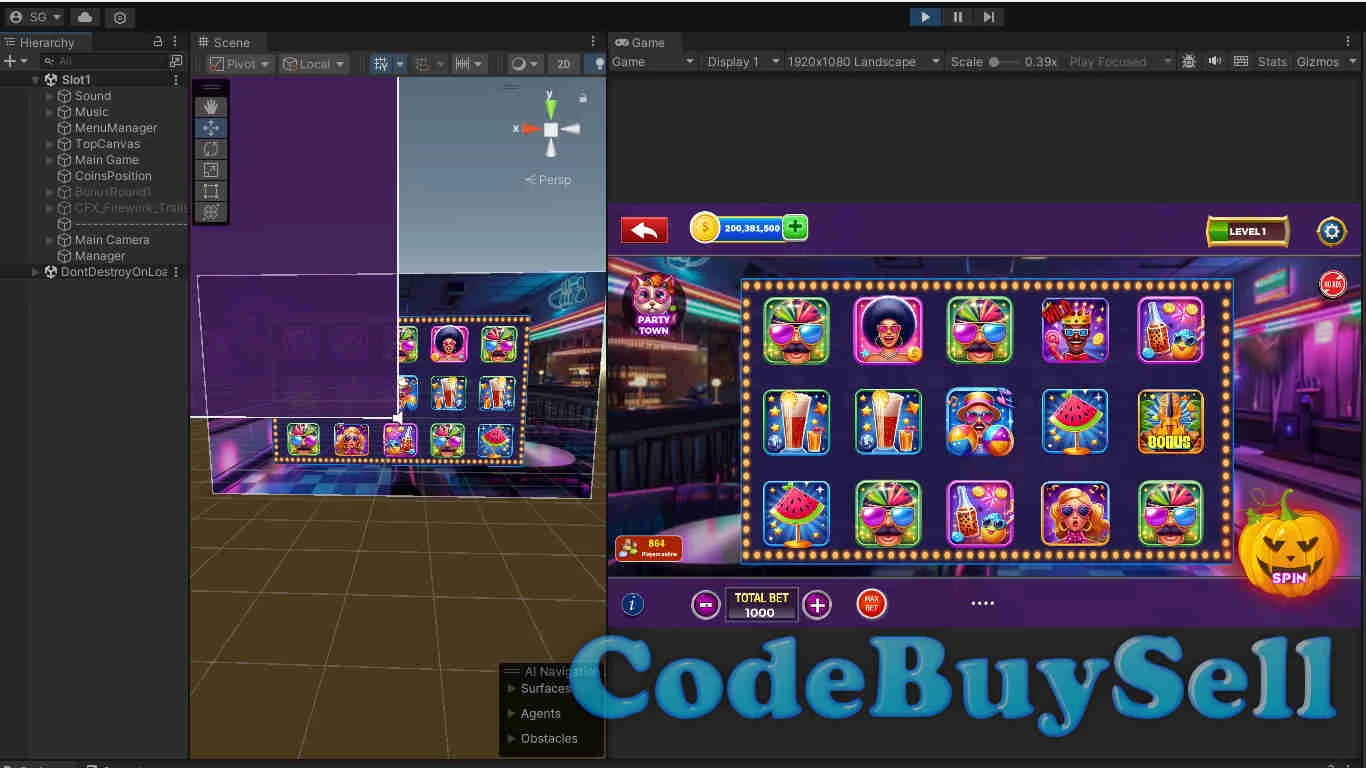Screen dimensions: 1366x768
Task: Open the Display 1 dropdown
Action: (744, 62)
